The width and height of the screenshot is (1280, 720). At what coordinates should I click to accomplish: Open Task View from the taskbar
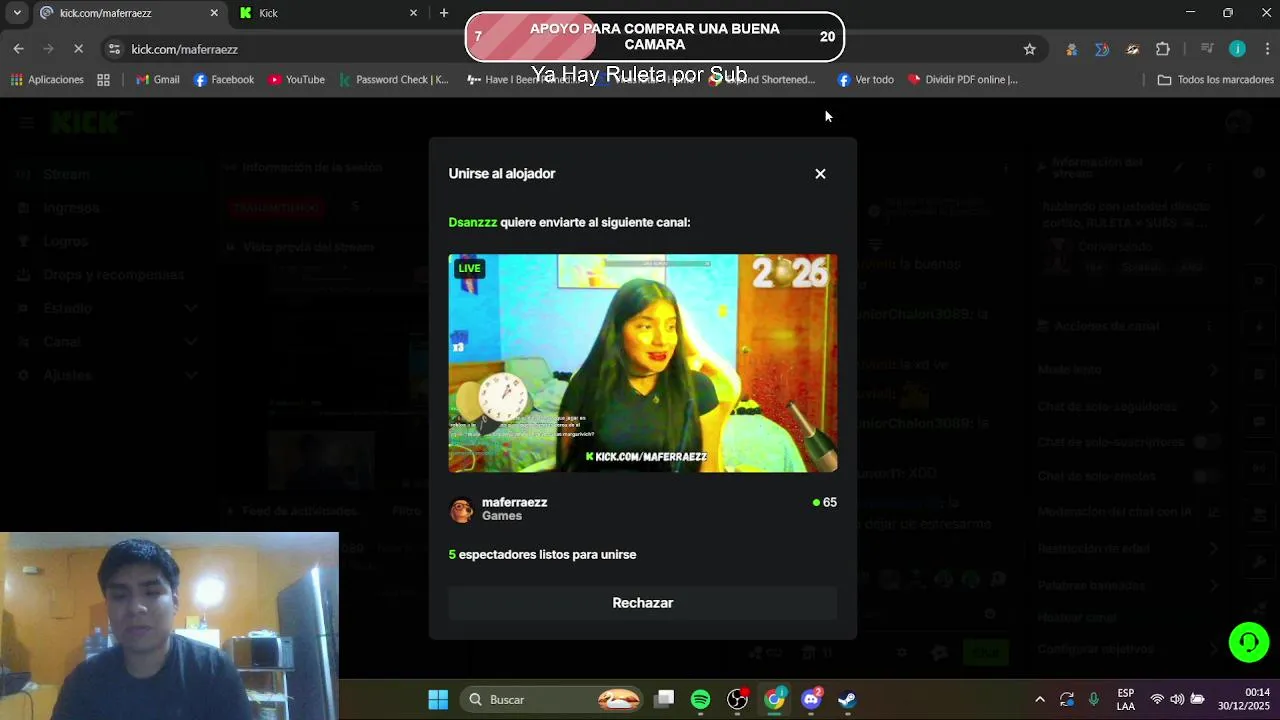(665, 699)
